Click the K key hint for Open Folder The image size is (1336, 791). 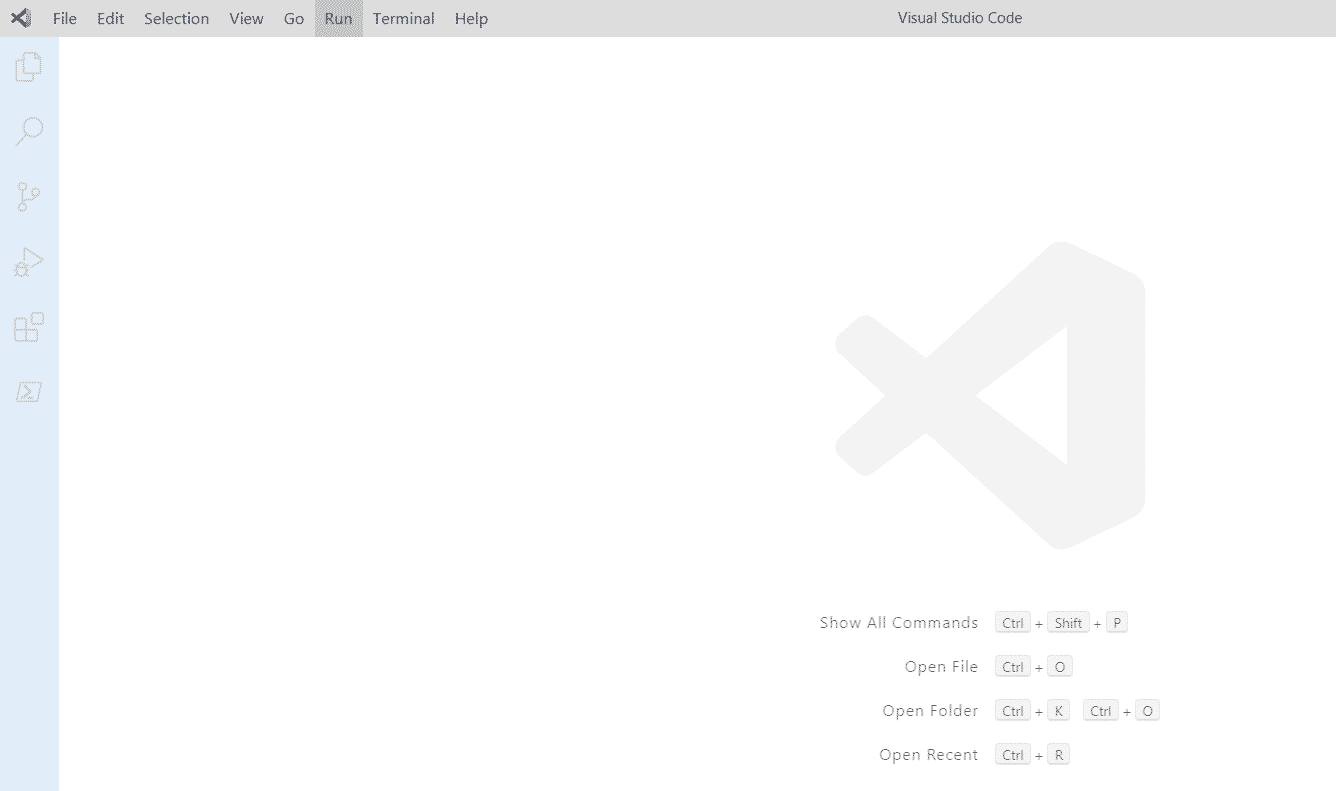tap(1059, 711)
